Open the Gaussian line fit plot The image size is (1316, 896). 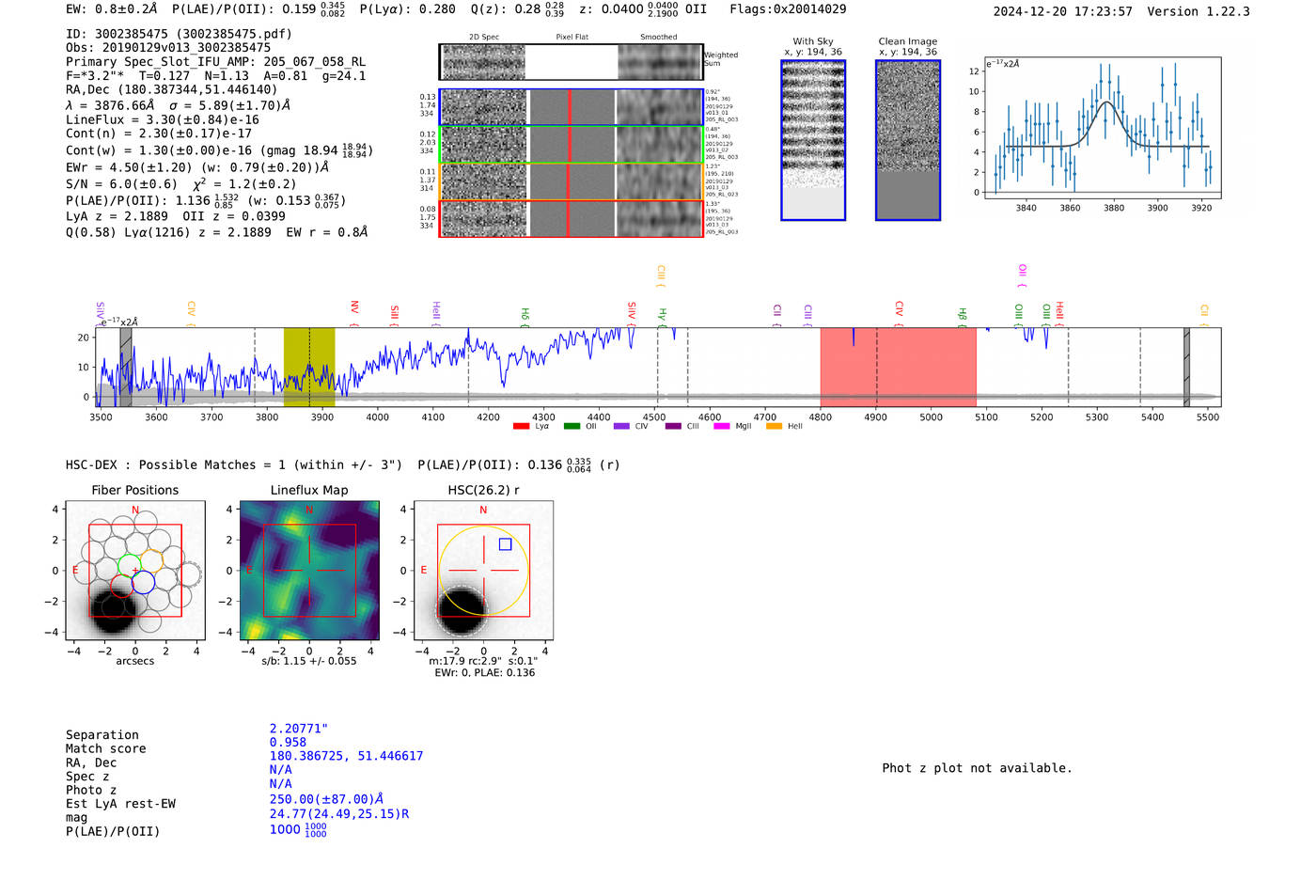1102,128
